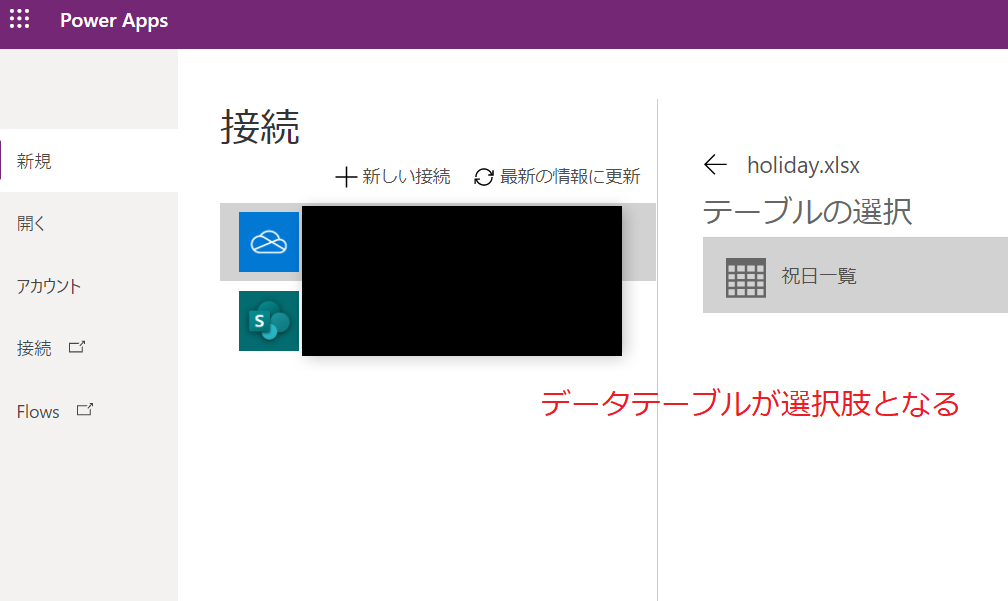Select the 祝日一覧 table
Screen dimensions: 1008x601
tap(855, 275)
